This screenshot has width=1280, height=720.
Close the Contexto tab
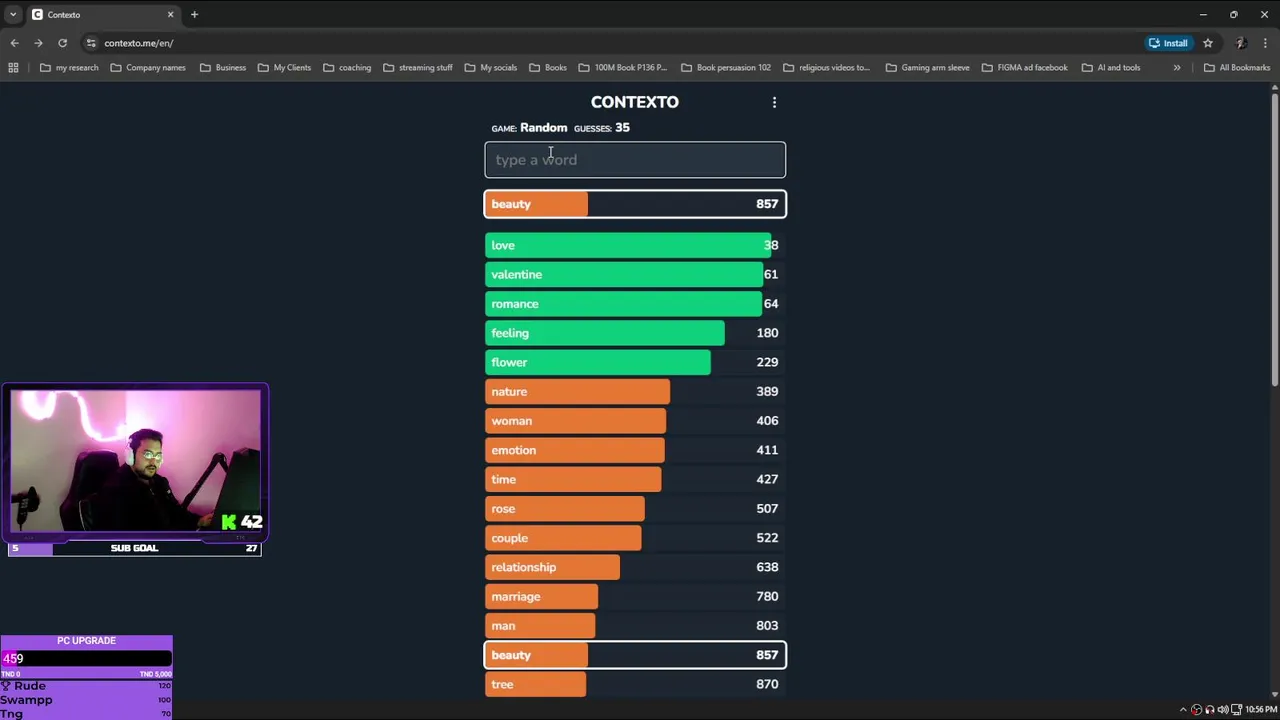(170, 15)
